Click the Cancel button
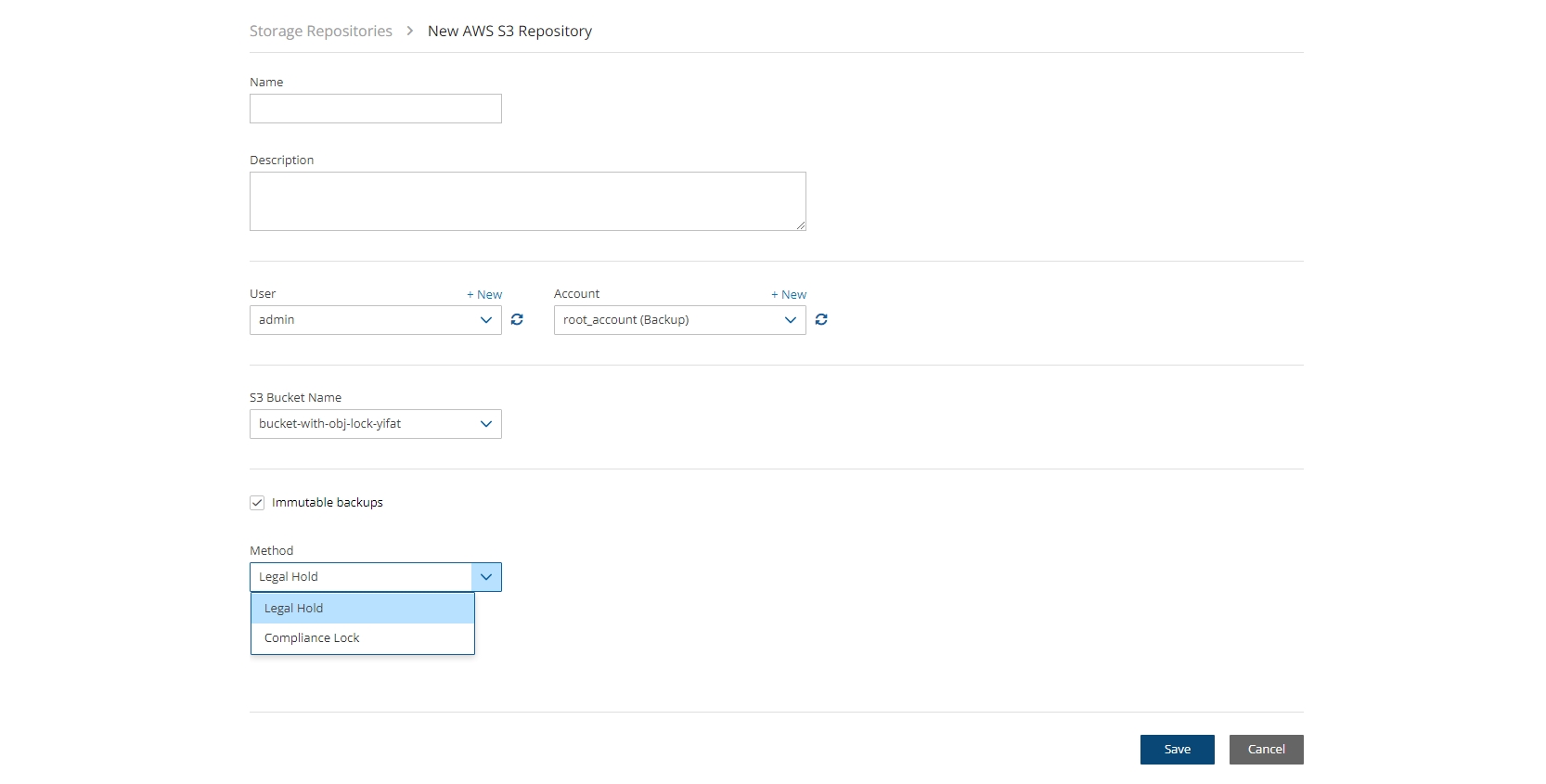This screenshot has height=784, width=1546. pos(1266,750)
